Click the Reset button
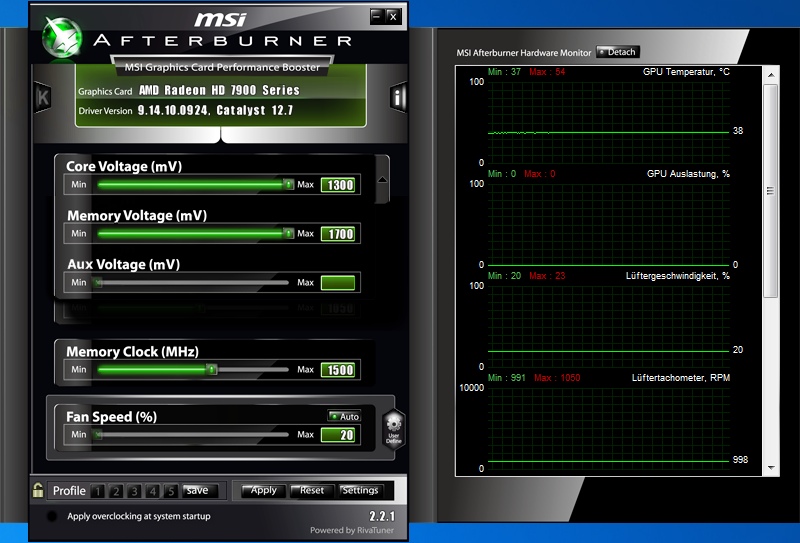The width and height of the screenshot is (800, 543). click(312, 490)
